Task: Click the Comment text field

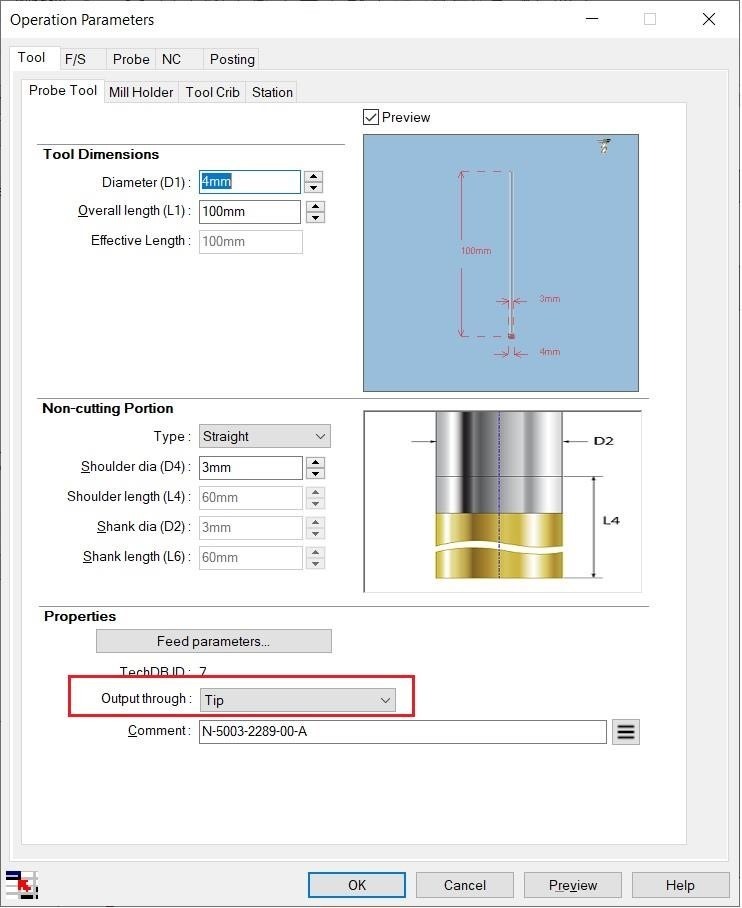Action: click(403, 732)
